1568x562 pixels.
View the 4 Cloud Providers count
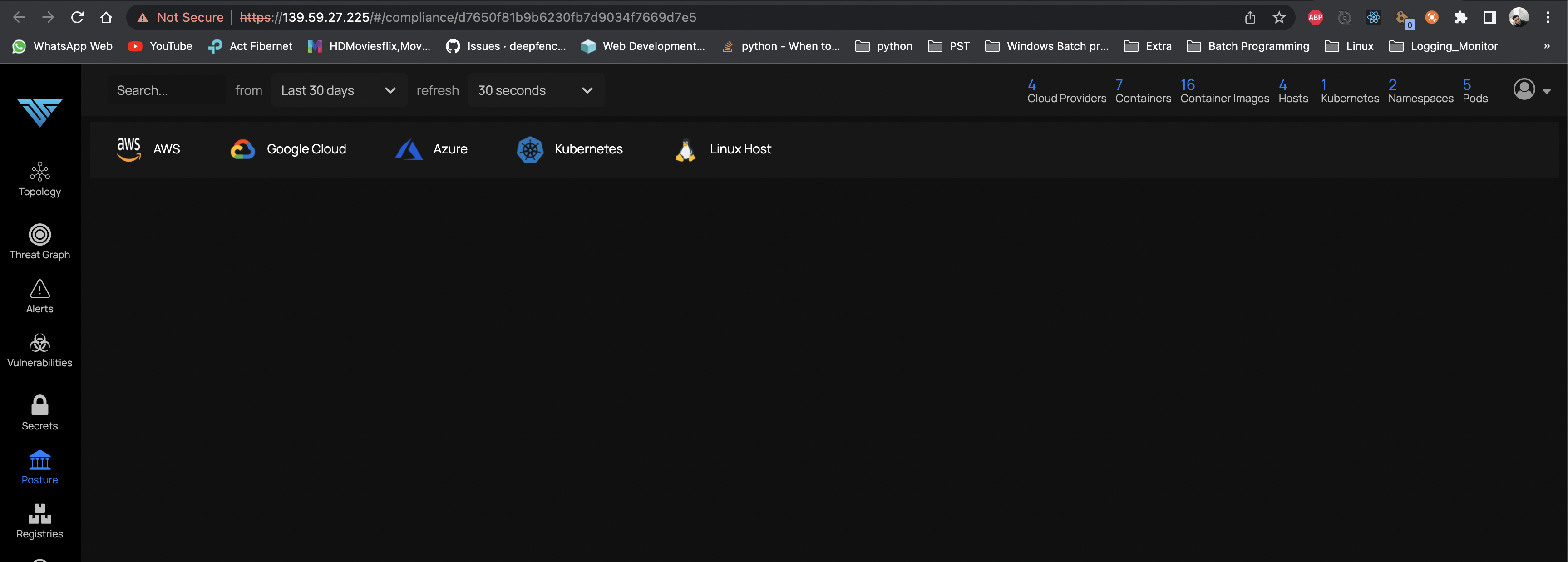[x=1066, y=91]
